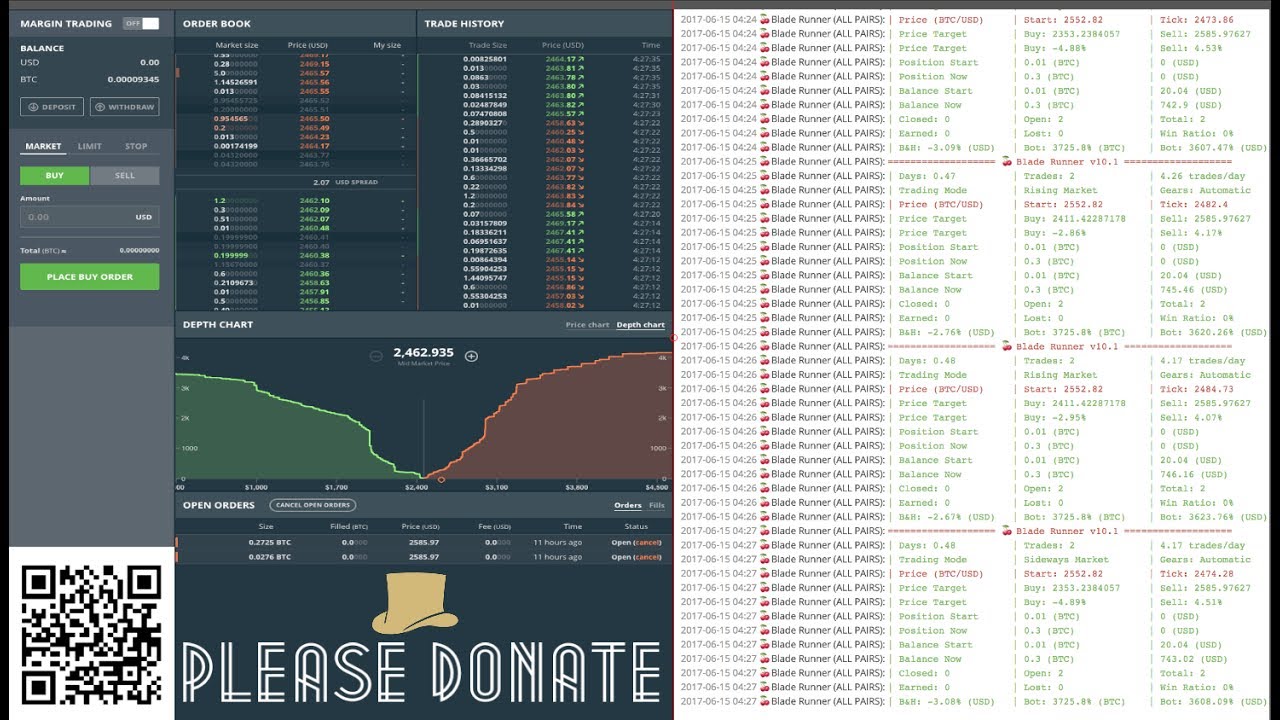This screenshot has height=720, width=1280.
Task: Click order book ask price 2469.15
Action: pyautogui.click(x=315, y=63)
